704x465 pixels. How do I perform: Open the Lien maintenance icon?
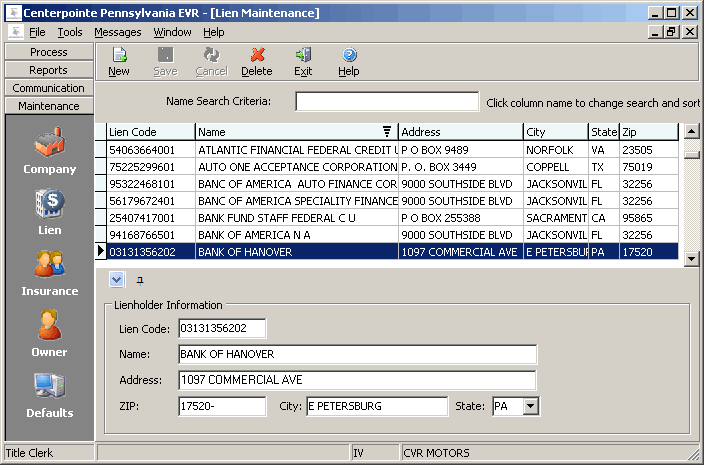point(49,203)
